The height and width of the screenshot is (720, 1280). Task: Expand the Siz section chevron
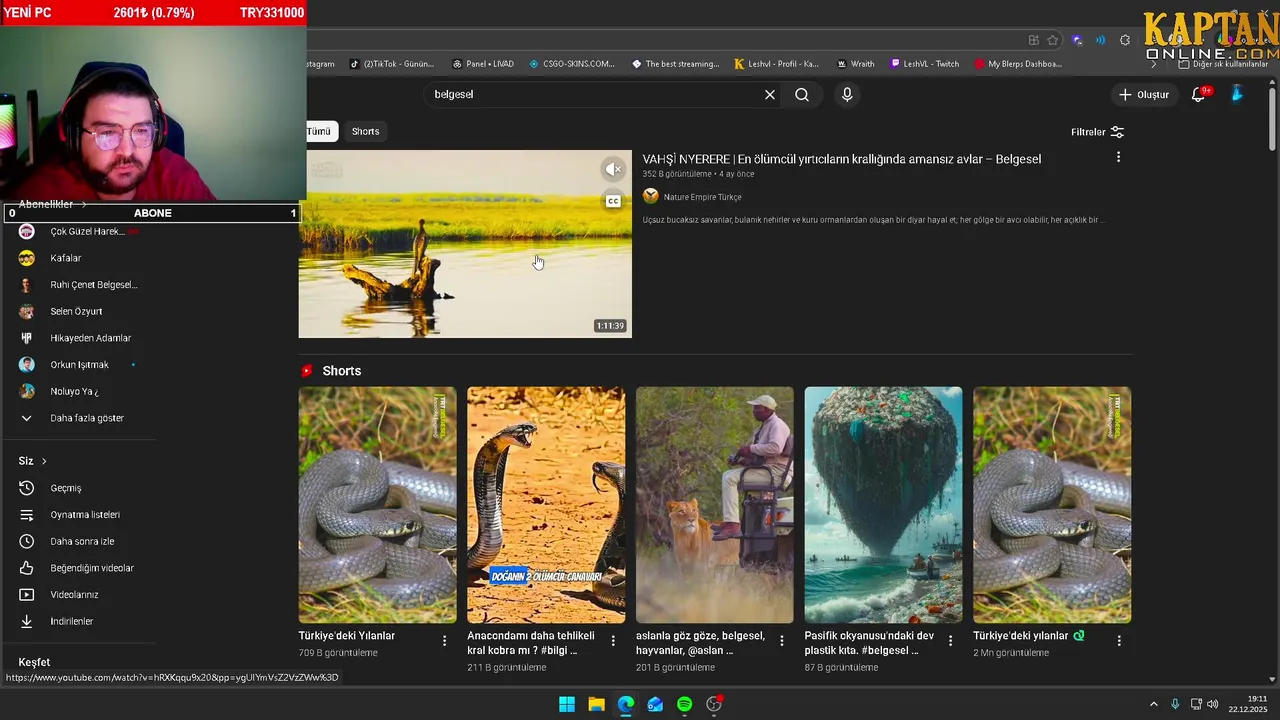(x=44, y=461)
